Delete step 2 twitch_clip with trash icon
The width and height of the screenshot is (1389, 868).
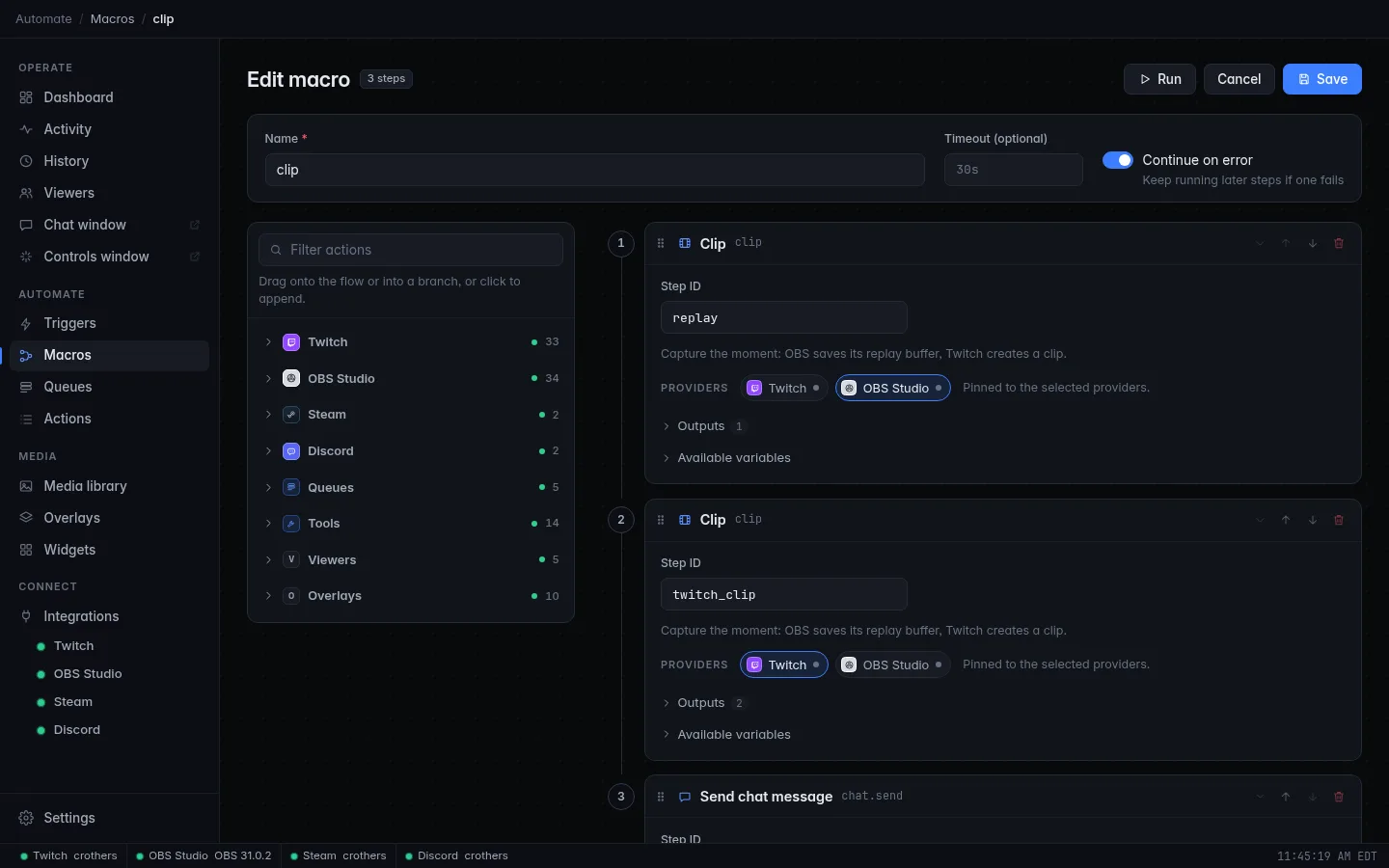[1339, 520]
